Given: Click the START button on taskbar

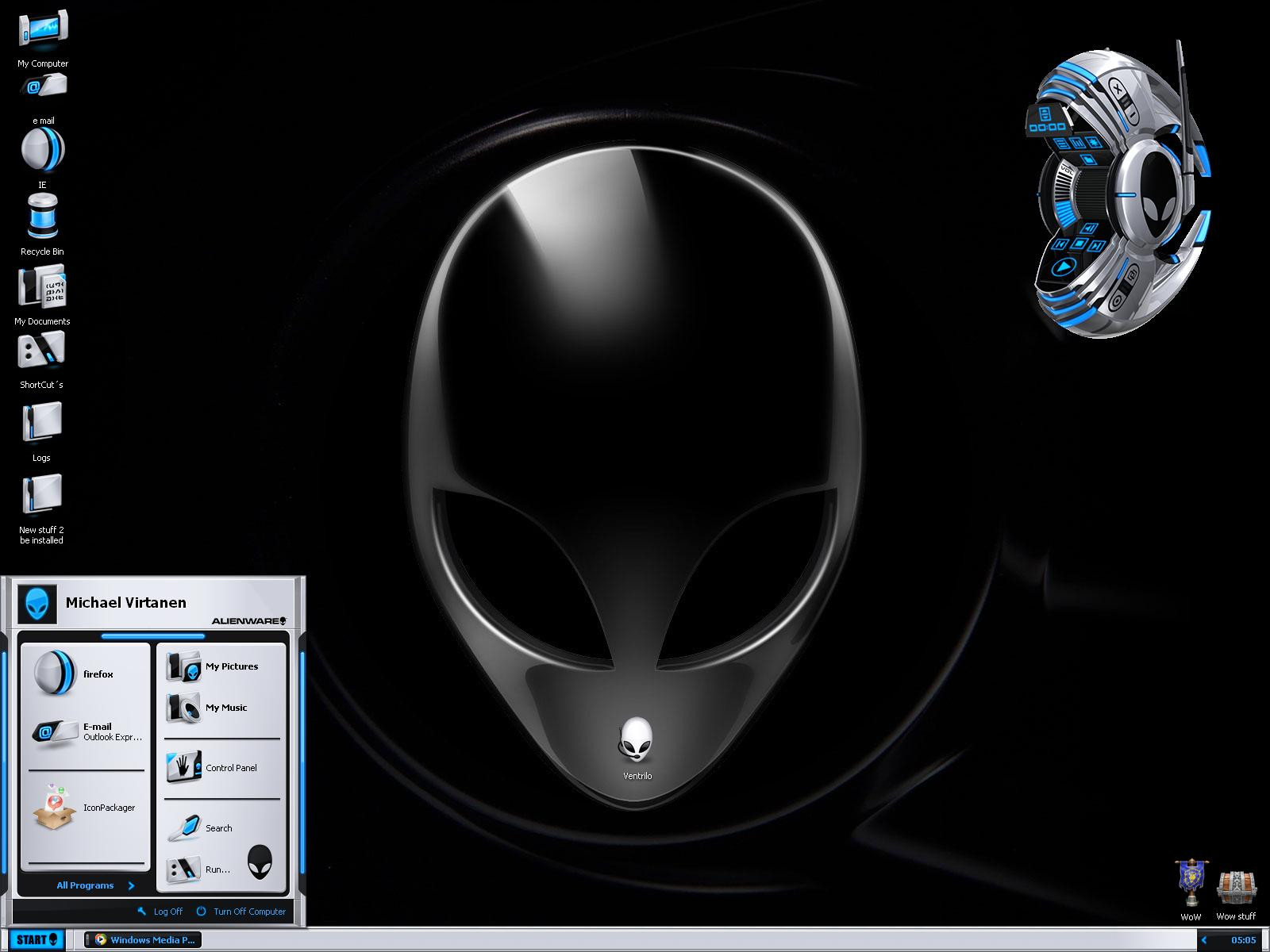Looking at the screenshot, I should coord(37,940).
